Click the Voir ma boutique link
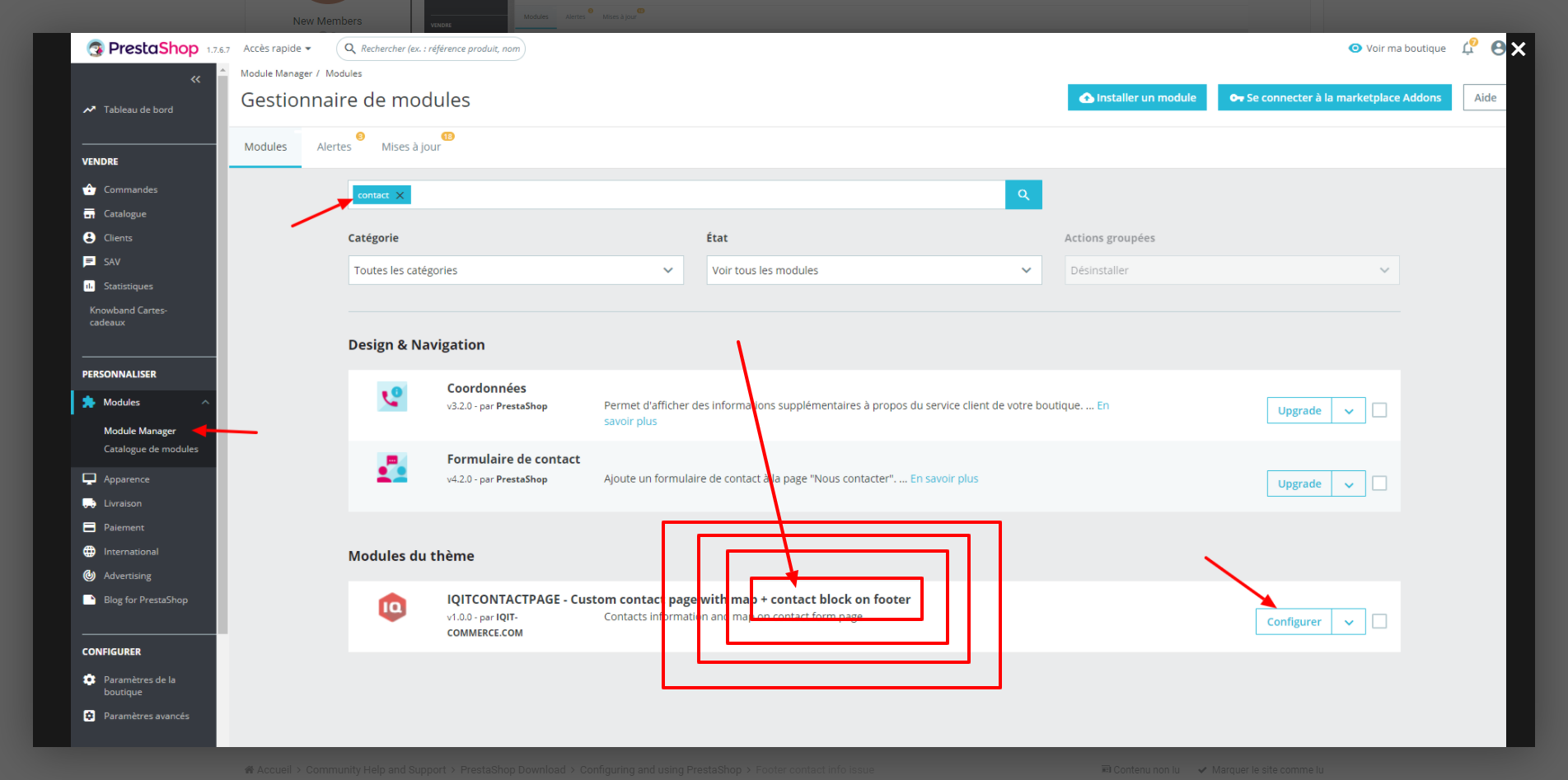 coord(1397,49)
